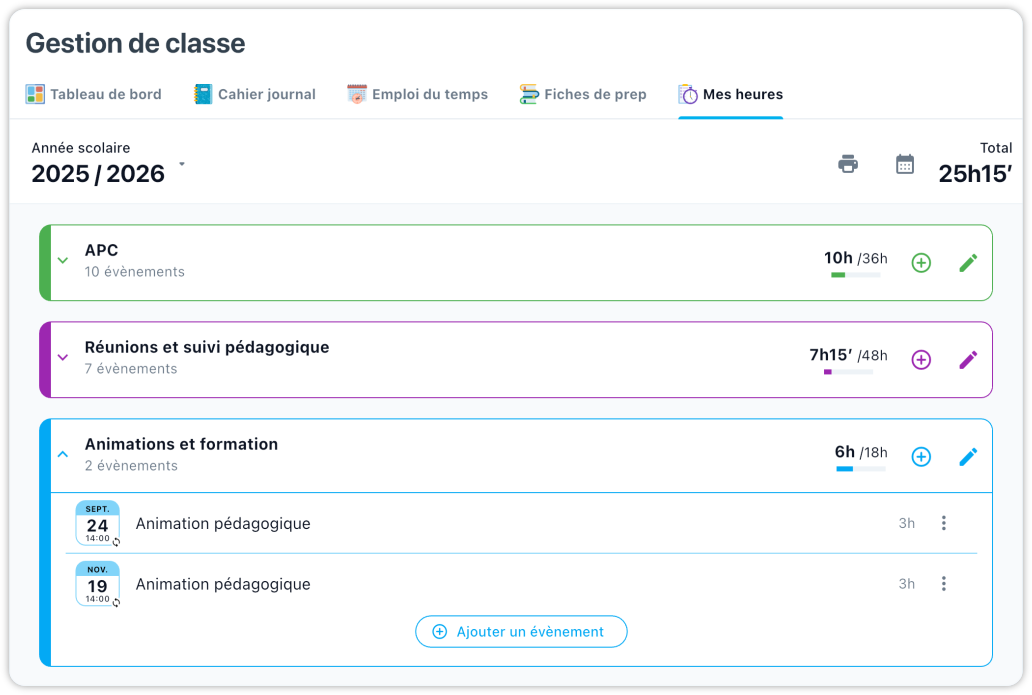Expand the APC section
The height and width of the screenshot is (695, 1032).
pyautogui.click(x=63, y=261)
